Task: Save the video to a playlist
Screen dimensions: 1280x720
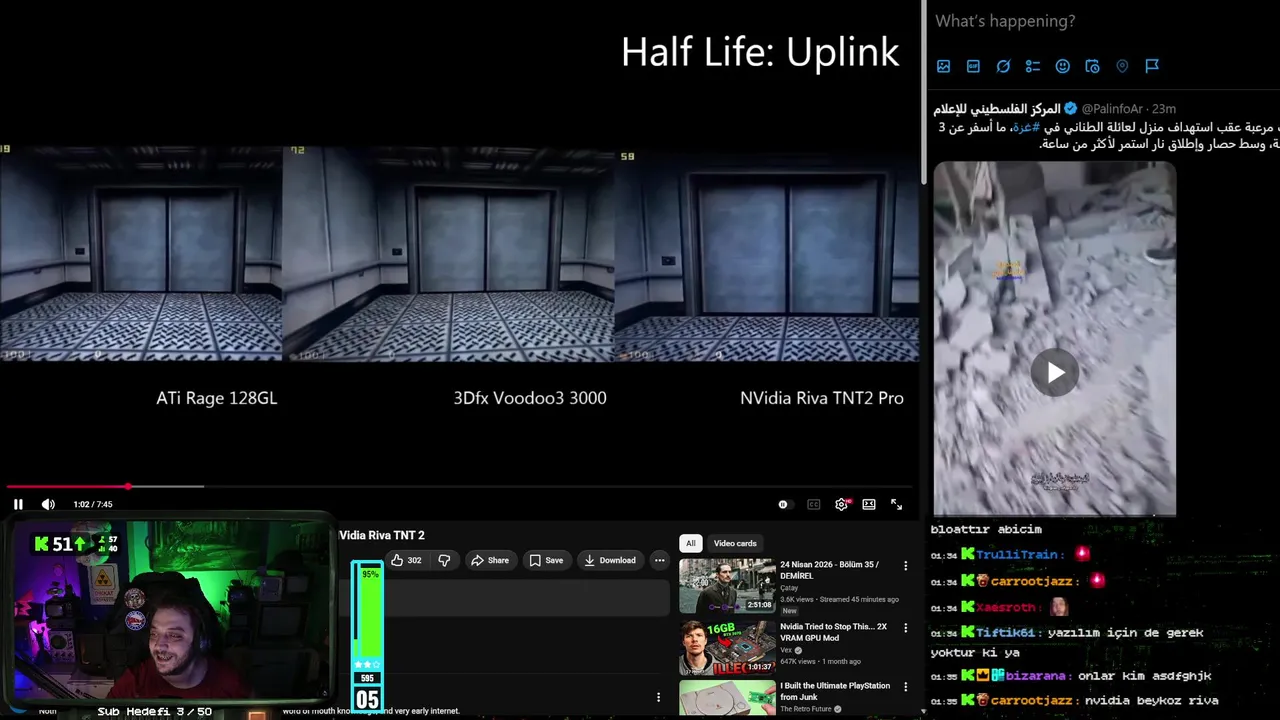Action: (546, 560)
